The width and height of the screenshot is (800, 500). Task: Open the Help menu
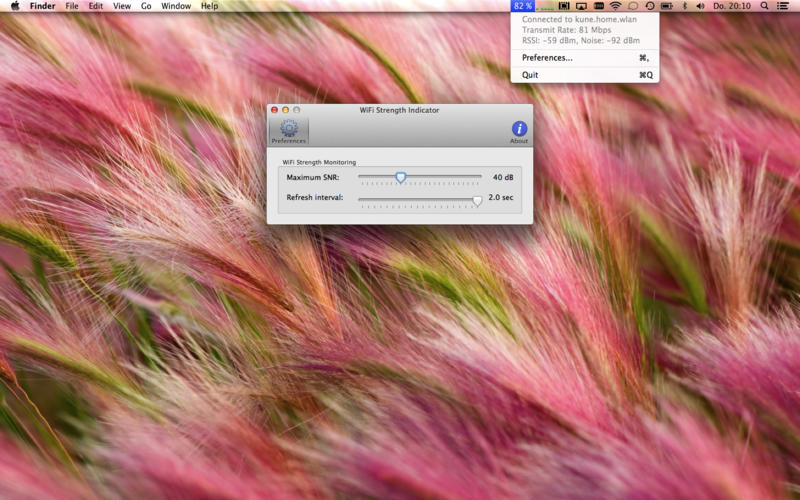click(210, 6)
